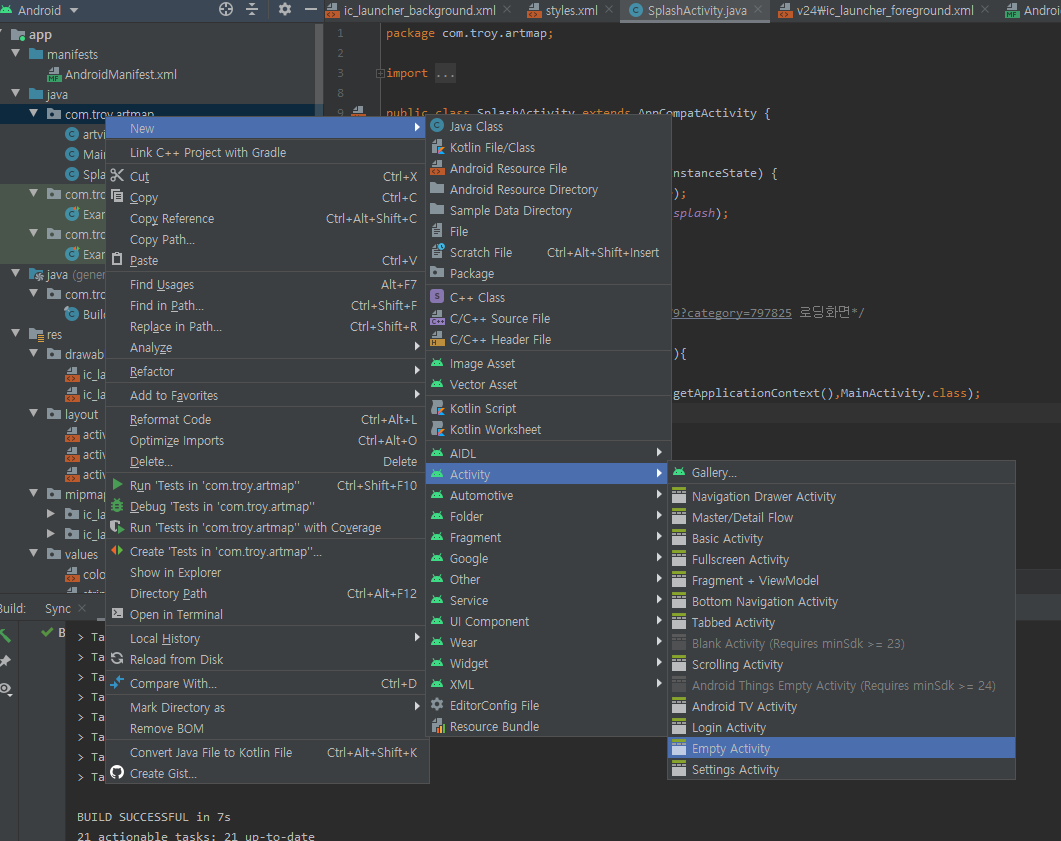Select Login Activity template
Screen dimensions: 1061x841
tap(841, 727)
